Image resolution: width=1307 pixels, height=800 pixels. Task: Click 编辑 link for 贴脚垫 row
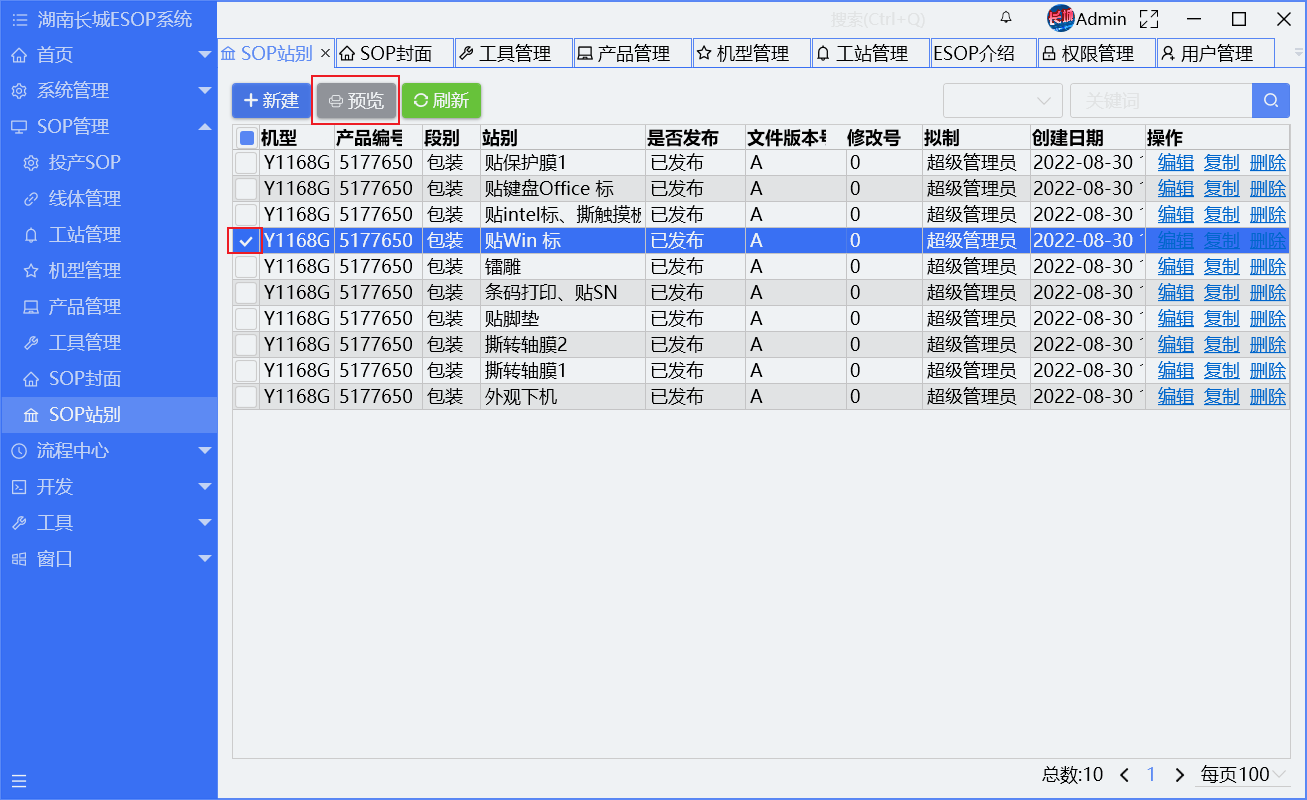1176,319
